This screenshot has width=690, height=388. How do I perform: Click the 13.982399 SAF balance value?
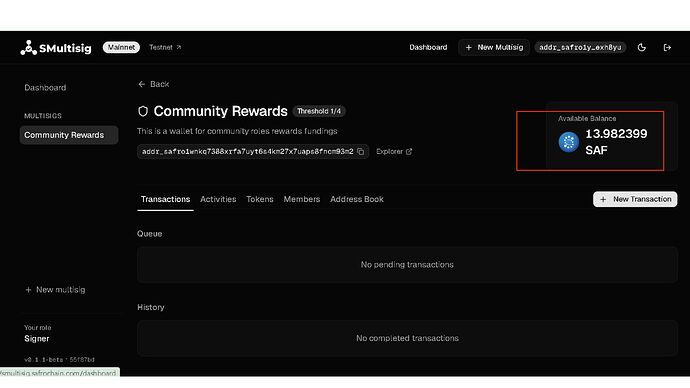pos(616,142)
